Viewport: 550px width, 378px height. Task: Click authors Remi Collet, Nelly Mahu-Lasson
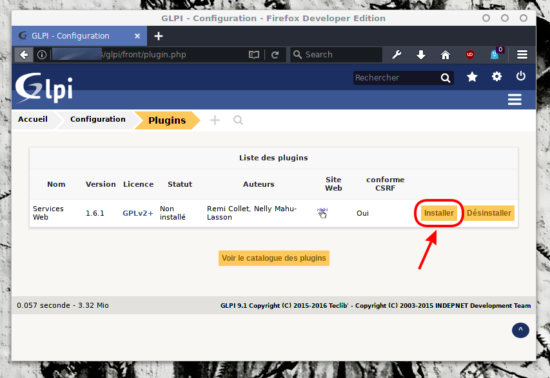251,213
